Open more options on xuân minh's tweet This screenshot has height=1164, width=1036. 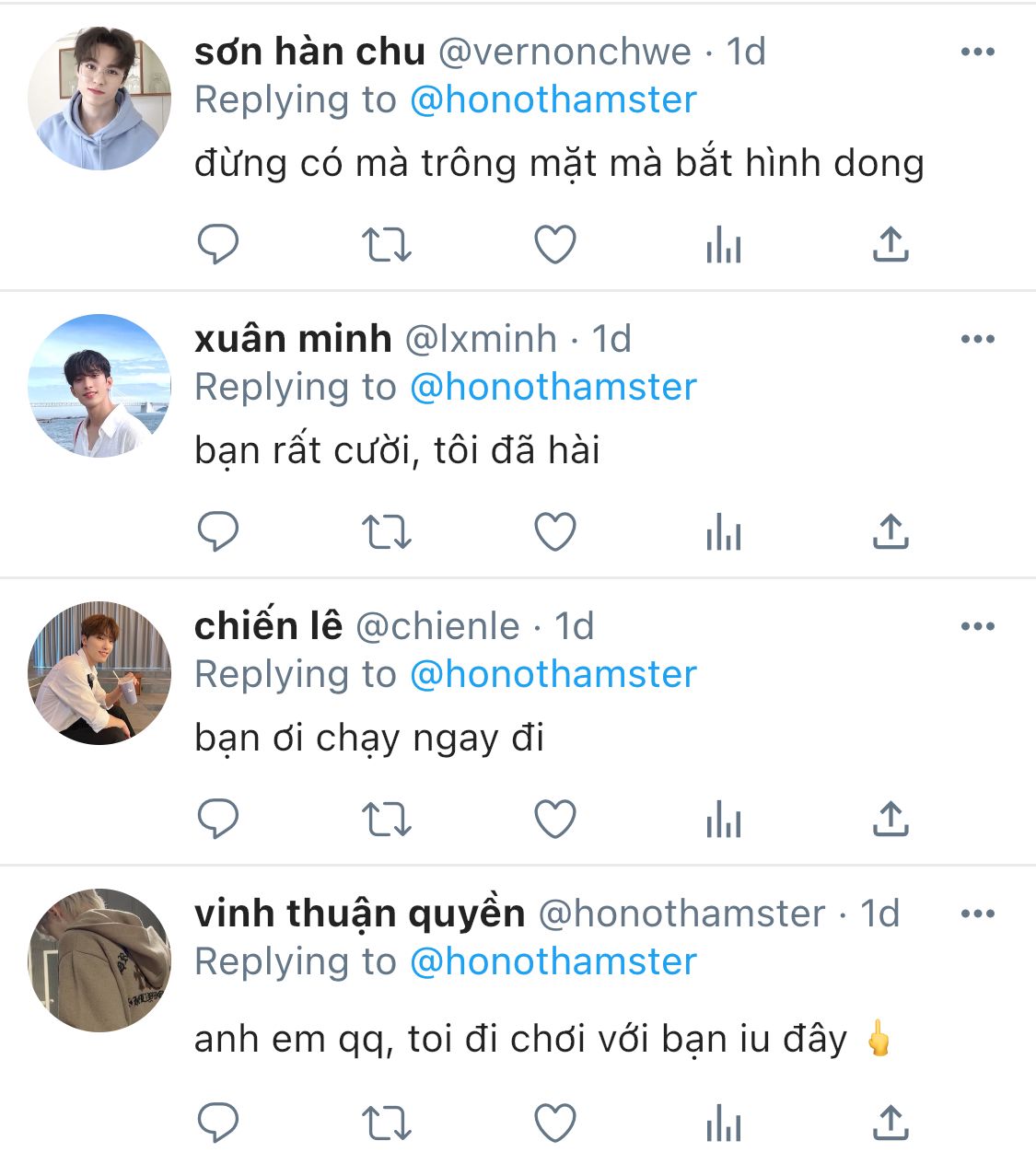(977, 339)
